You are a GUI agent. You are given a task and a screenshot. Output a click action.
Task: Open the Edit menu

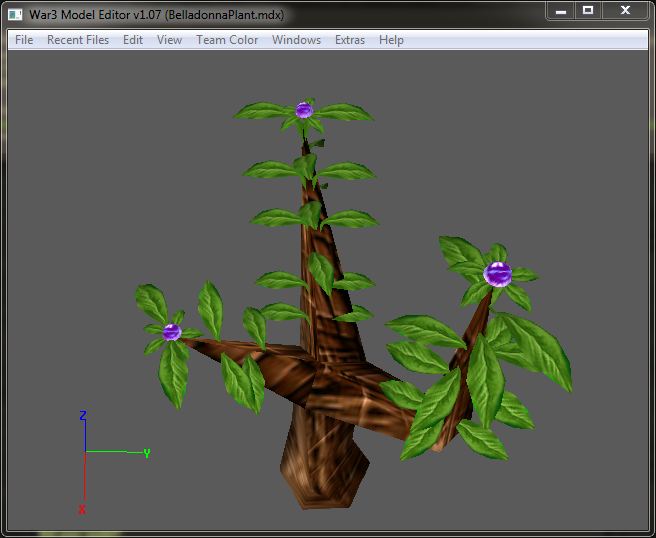point(133,40)
